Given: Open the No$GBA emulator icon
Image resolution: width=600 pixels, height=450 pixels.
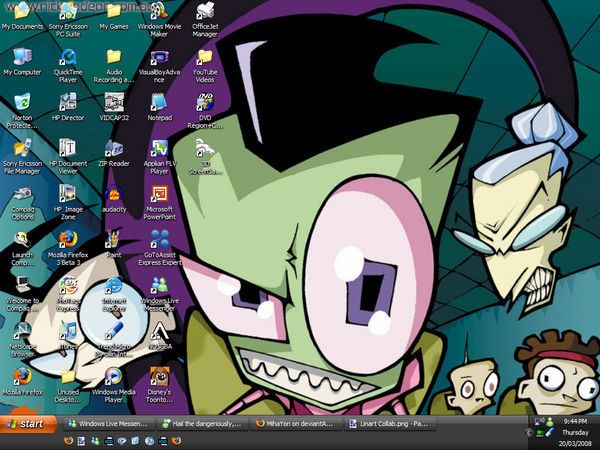Looking at the screenshot, I should tap(159, 336).
